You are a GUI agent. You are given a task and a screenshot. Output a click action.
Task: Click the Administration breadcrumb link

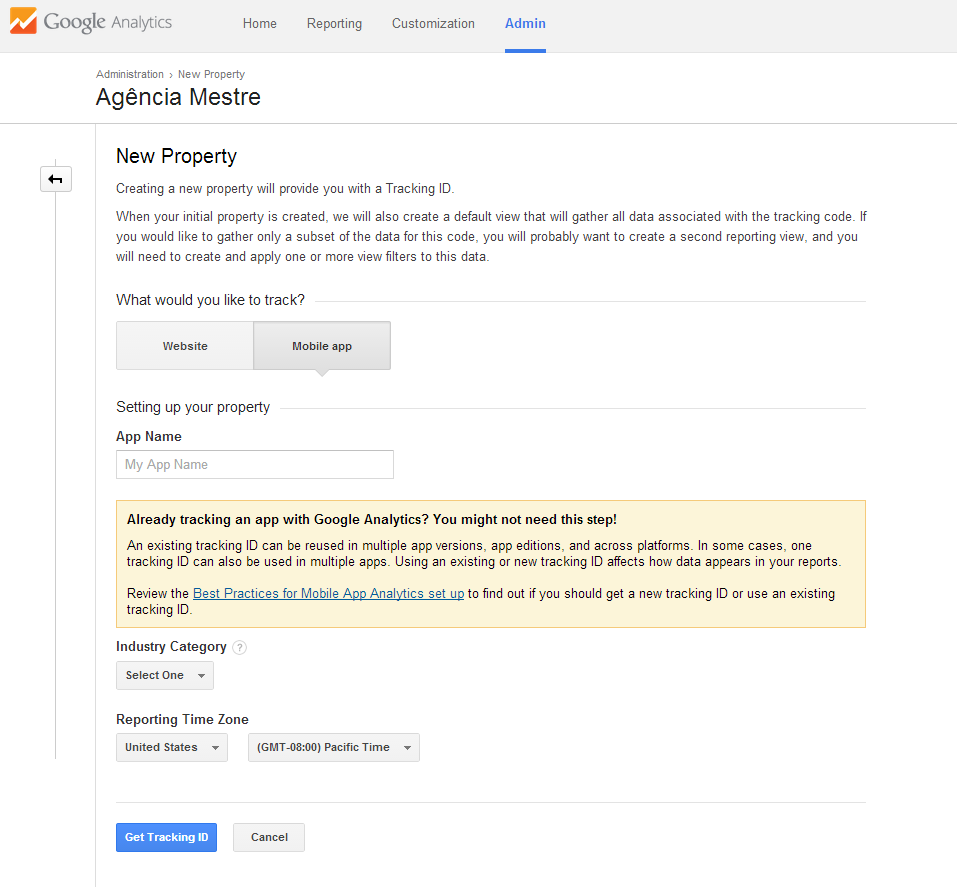click(130, 74)
